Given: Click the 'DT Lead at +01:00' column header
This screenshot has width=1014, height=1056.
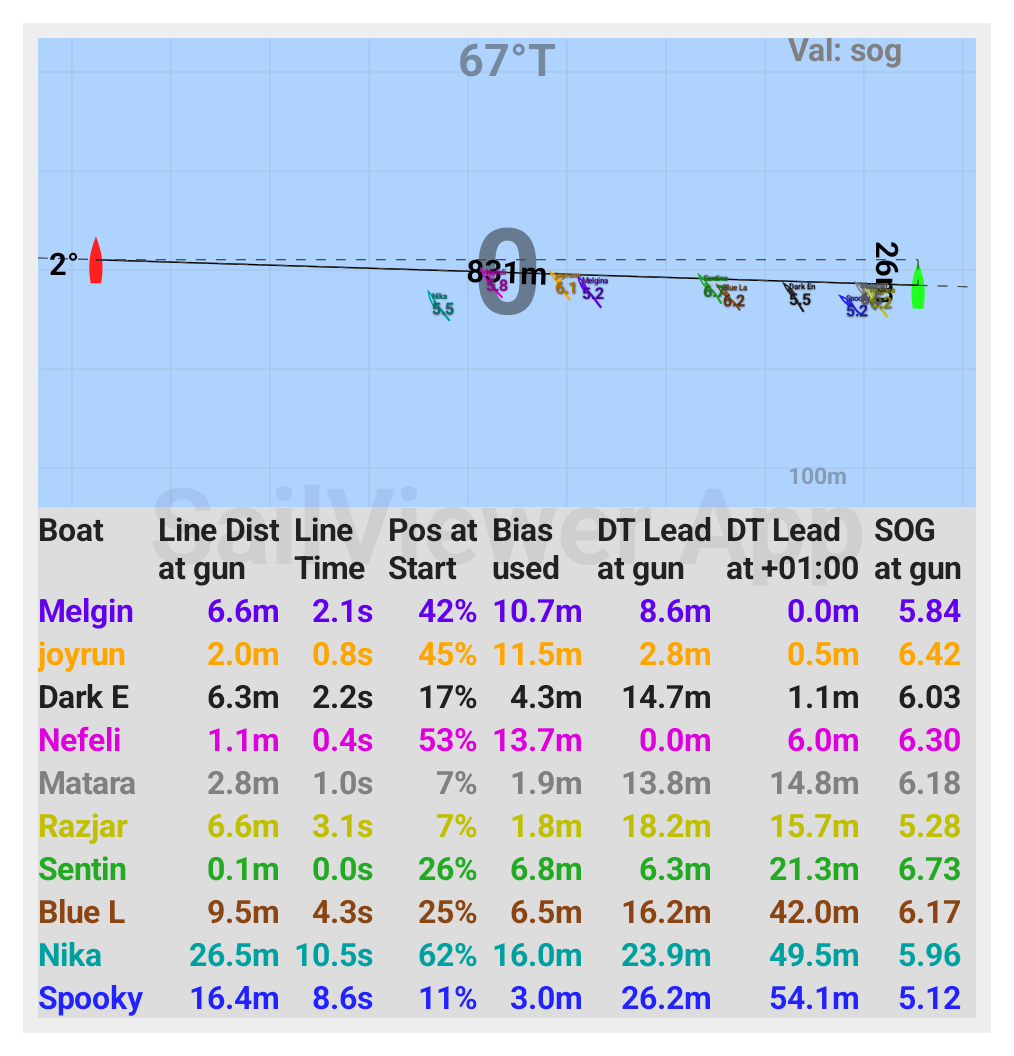Looking at the screenshot, I should coord(792,549).
